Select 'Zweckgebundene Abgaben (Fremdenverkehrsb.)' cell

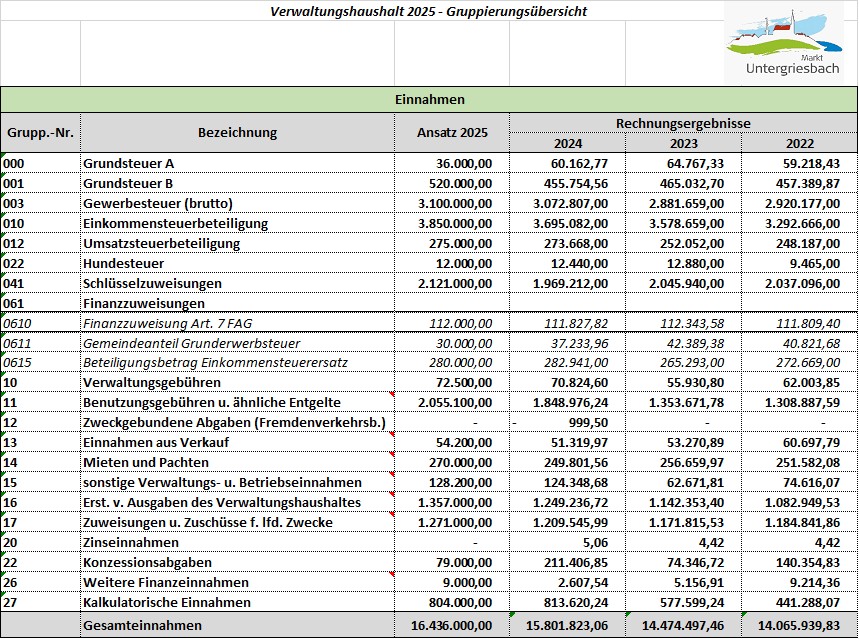point(237,423)
